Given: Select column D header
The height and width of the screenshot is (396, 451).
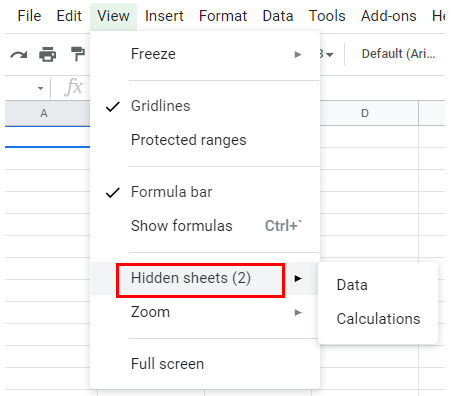Looking at the screenshot, I should tap(369, 113).
